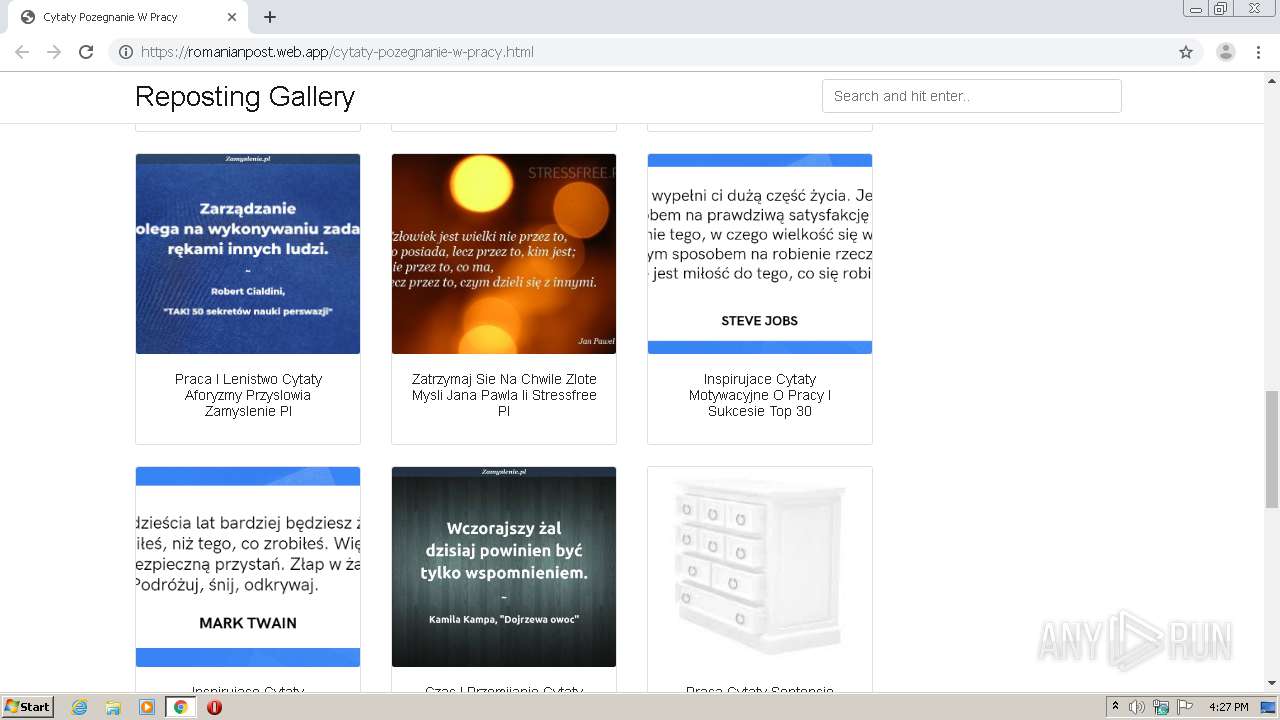
Task: Click the browser forward arrow
Action: click(x=54, y=52)
